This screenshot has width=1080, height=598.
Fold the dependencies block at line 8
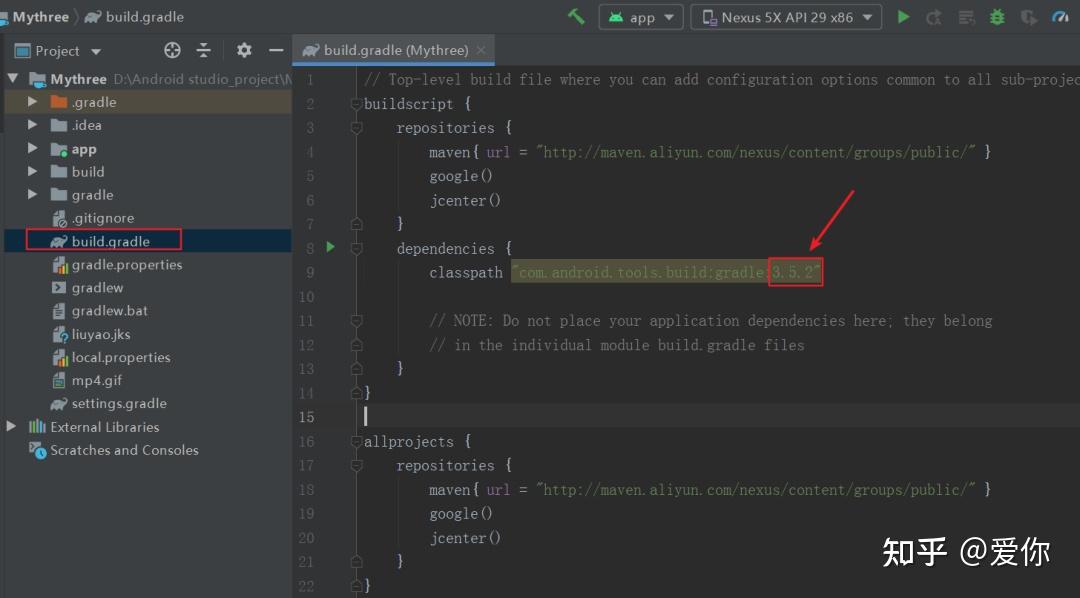pyautogui.click(x=356, y=248)
